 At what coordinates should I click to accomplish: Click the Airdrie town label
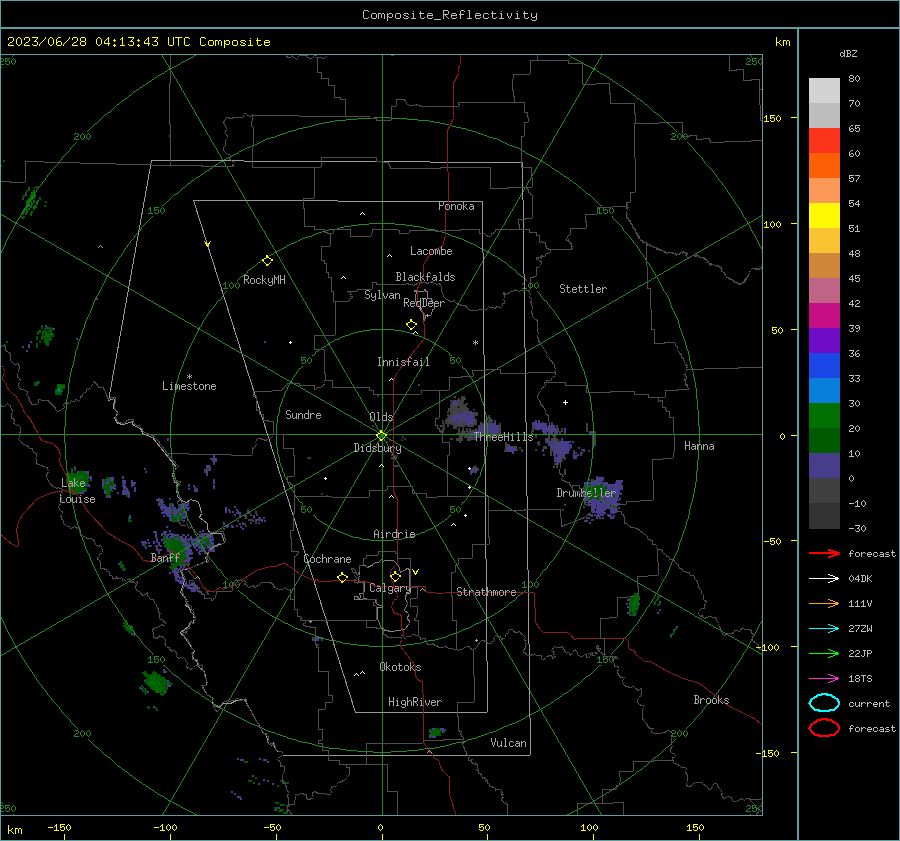[x=394, y=534]
